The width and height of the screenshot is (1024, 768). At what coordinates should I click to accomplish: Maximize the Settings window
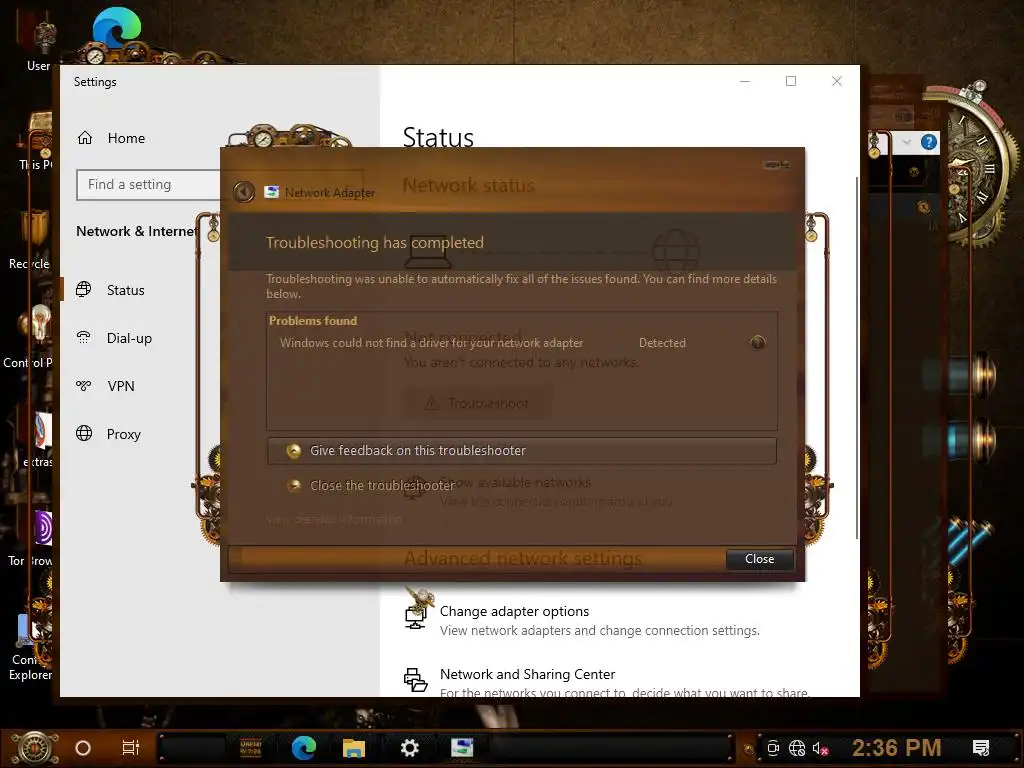(x=791, y=81)
